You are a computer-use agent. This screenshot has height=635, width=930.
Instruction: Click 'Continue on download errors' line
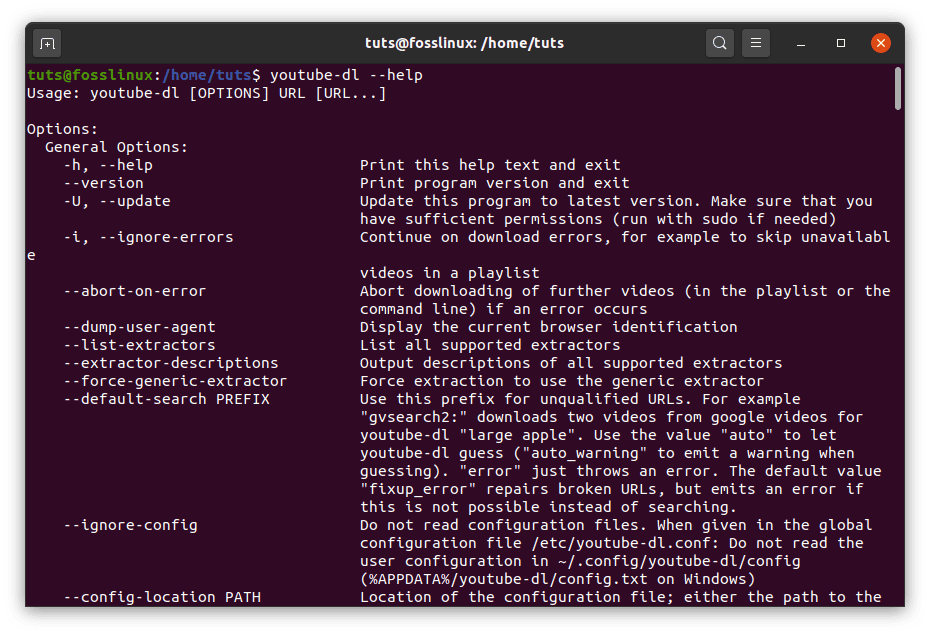[x=625, y=237]
